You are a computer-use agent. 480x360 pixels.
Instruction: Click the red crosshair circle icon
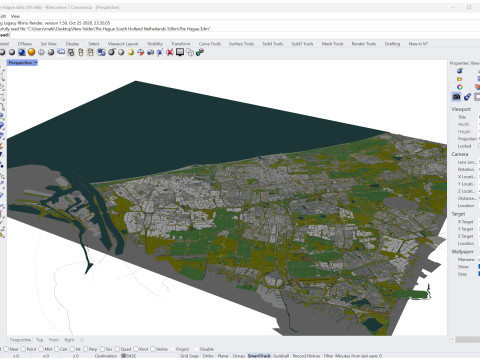(141, 52)
